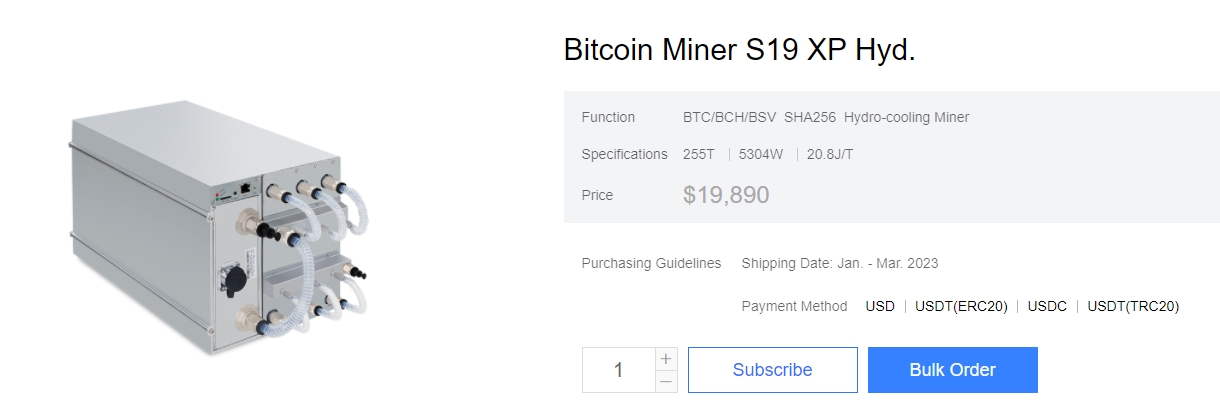Select USD payment method
The width and height of the screenshot is (1220, 416).
(x=880, y=306)
